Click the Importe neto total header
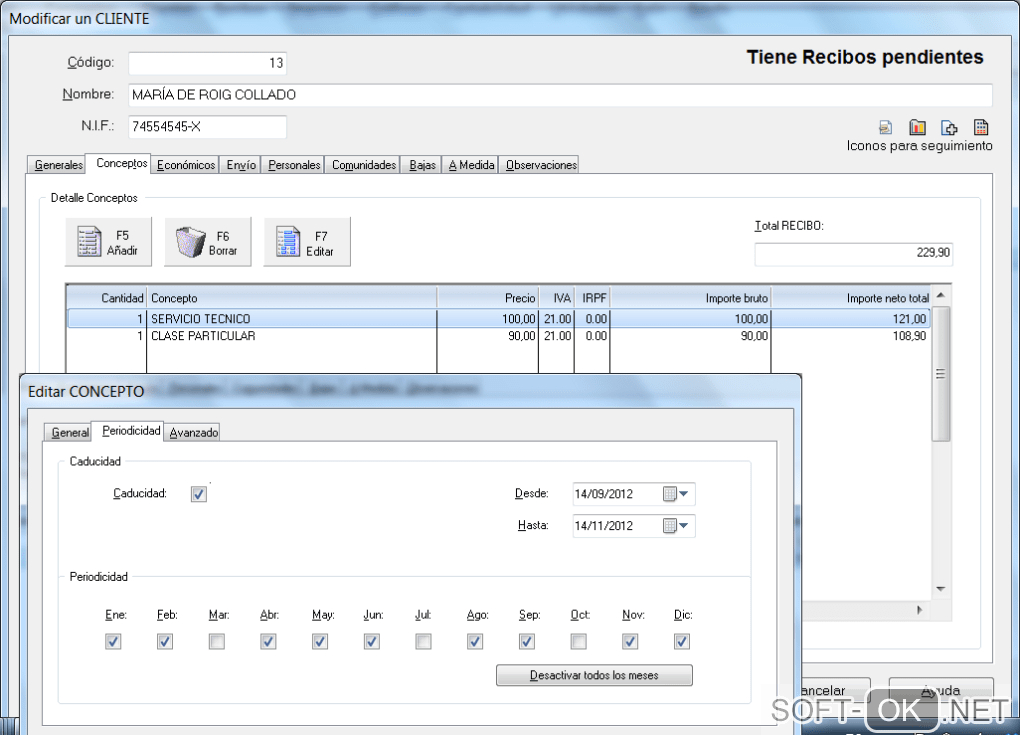 [x=851, y=298]
